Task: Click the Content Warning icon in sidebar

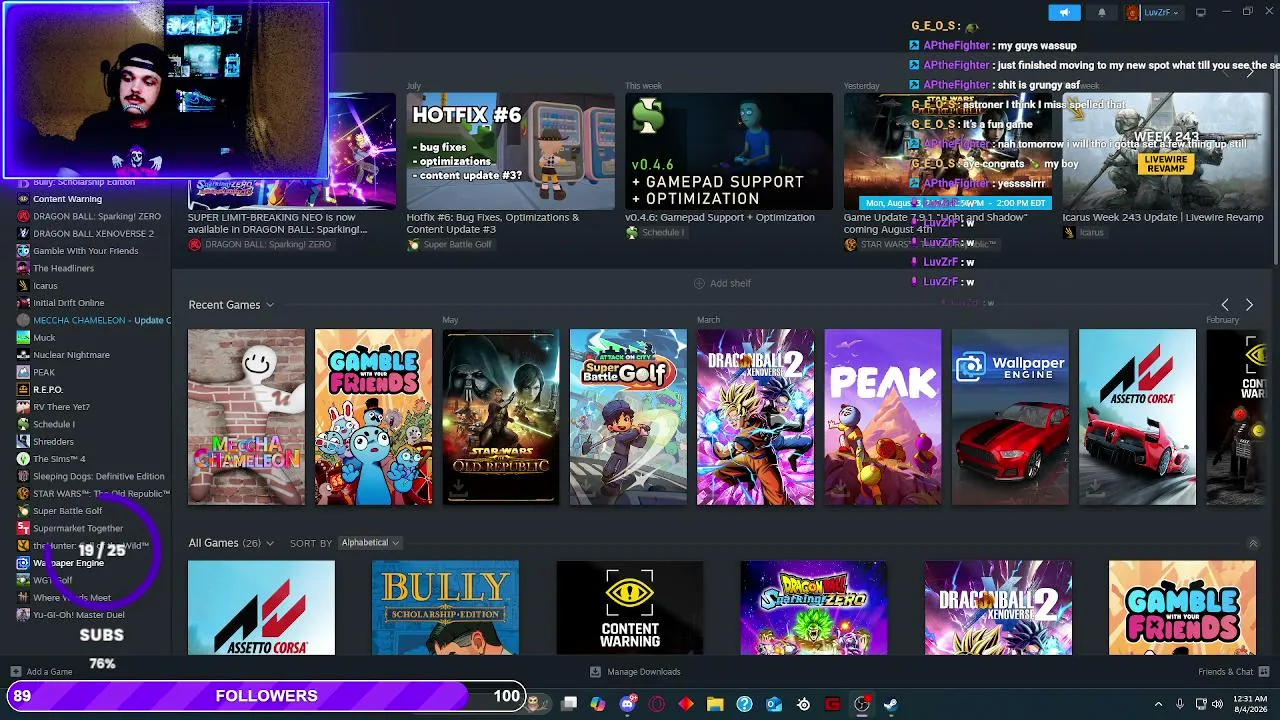Action: pyautogui.click(x=23, y=199)
